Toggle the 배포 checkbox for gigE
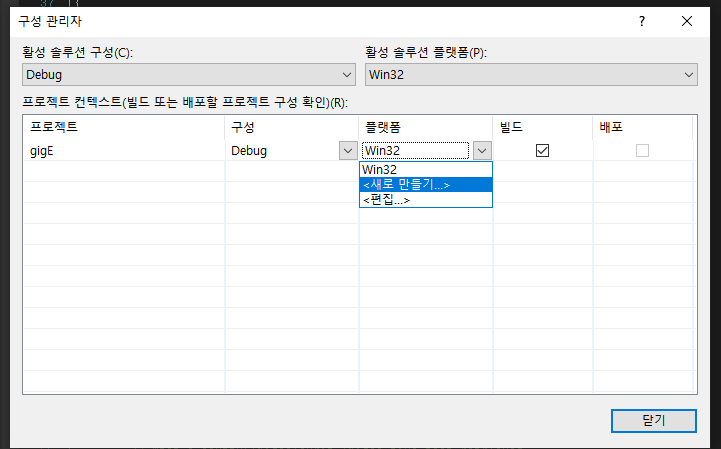Screen dimensions: 721x449 [642, 150]
